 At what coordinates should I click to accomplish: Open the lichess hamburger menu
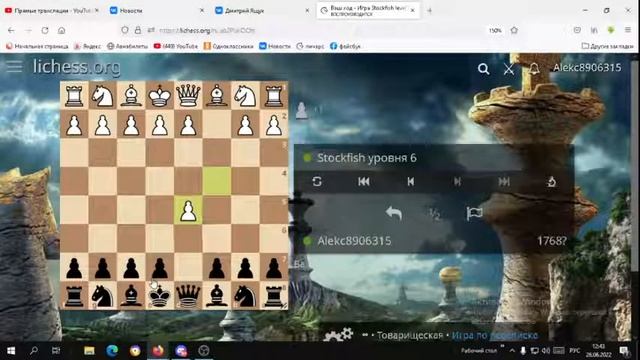[14, 66]
